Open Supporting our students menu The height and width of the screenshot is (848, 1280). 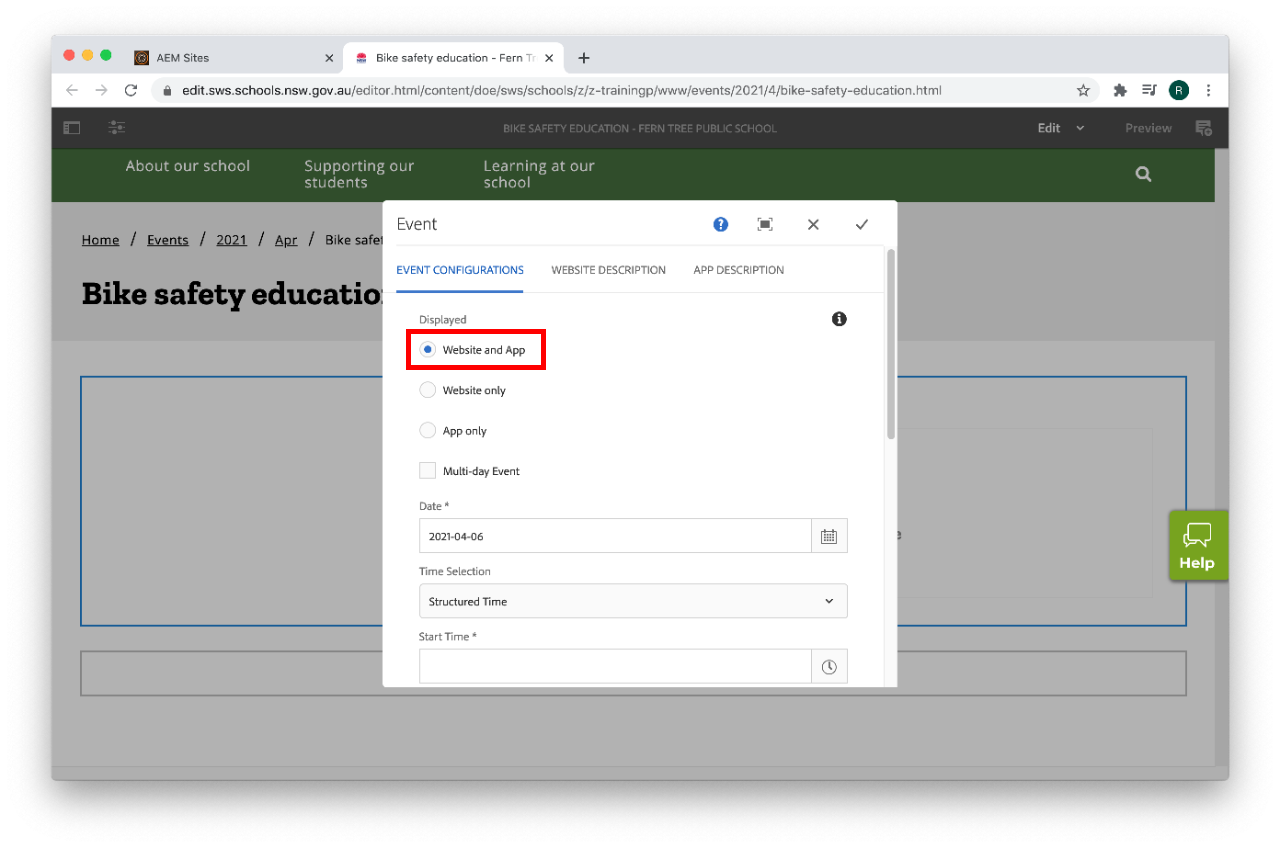tap(359, 174)
